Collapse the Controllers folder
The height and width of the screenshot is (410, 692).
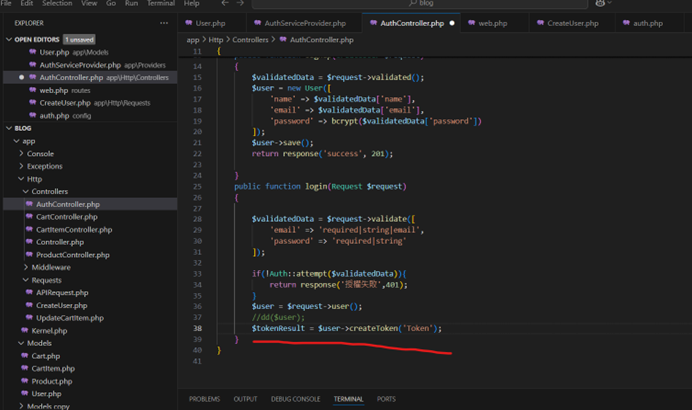(26, 191)
